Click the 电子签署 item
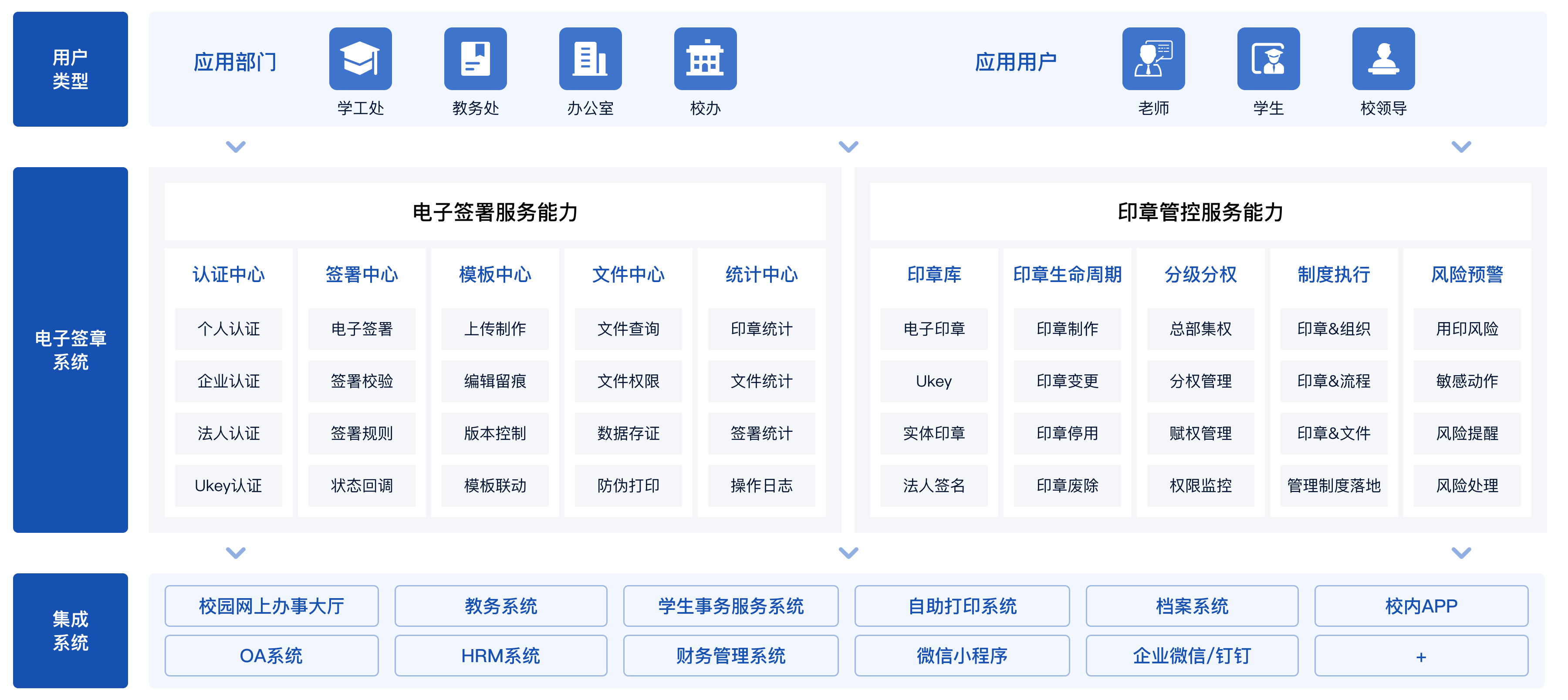The width and height of the screenshot is (1568, 700). pos(362,329)
